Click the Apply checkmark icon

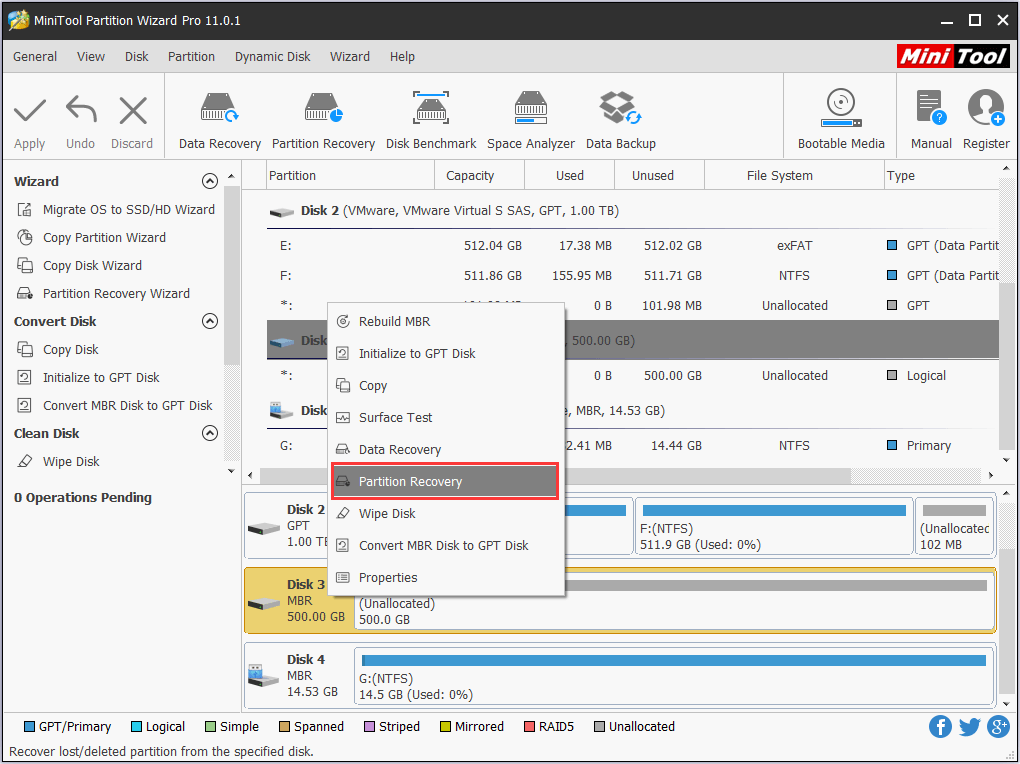pyautogui.click(x=30, y=111)
